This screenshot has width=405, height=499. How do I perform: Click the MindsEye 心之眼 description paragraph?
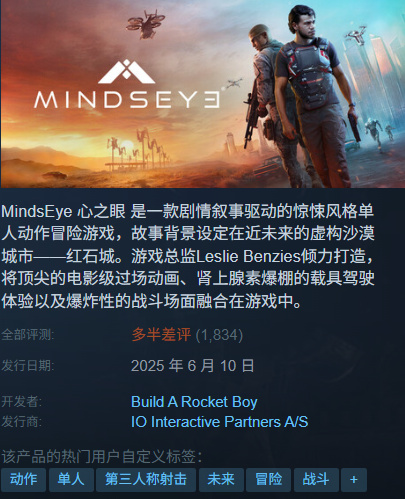point(188,256)
